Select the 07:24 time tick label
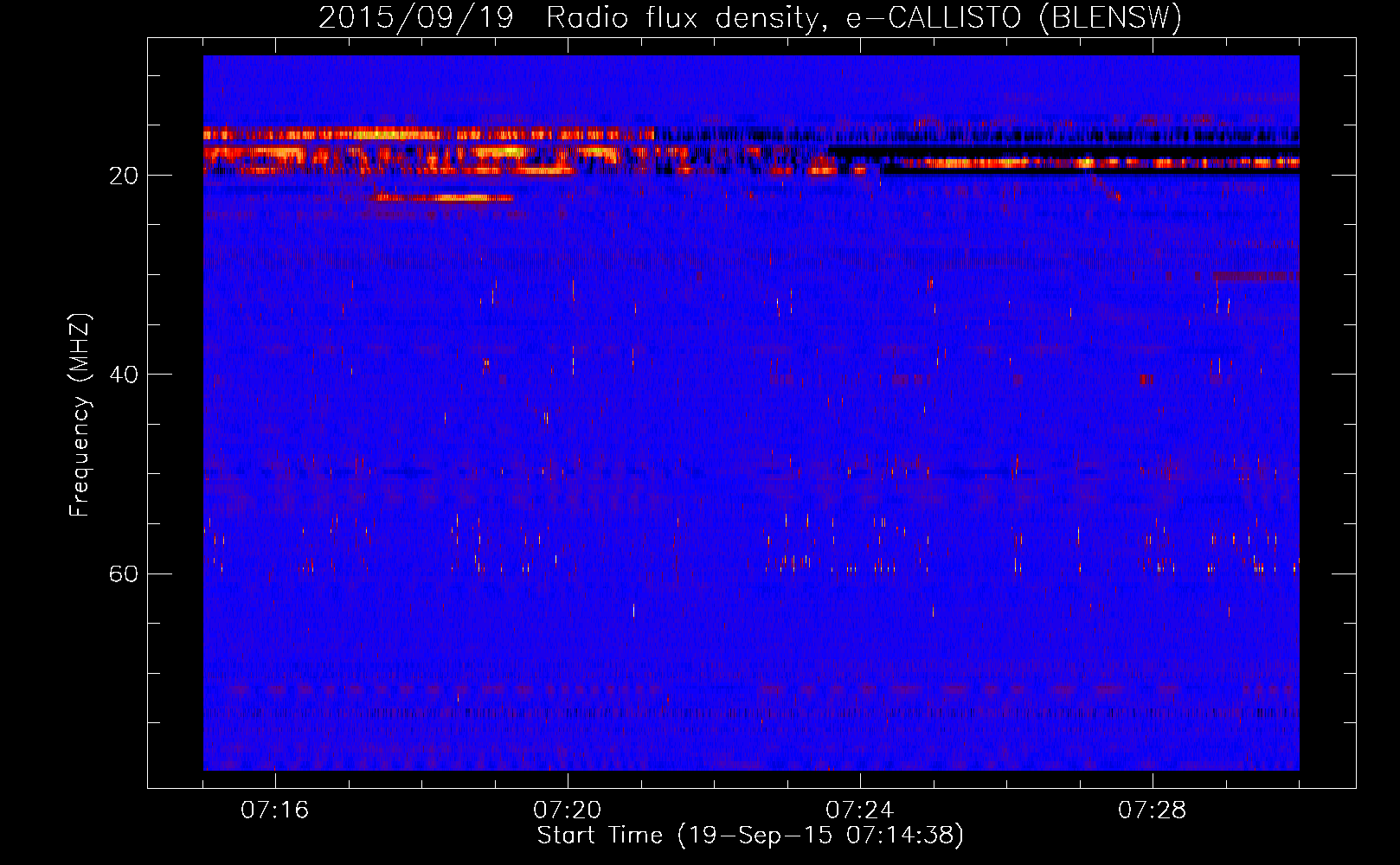Viewport: 1400px width, 865px height. [x=860, y=810]
